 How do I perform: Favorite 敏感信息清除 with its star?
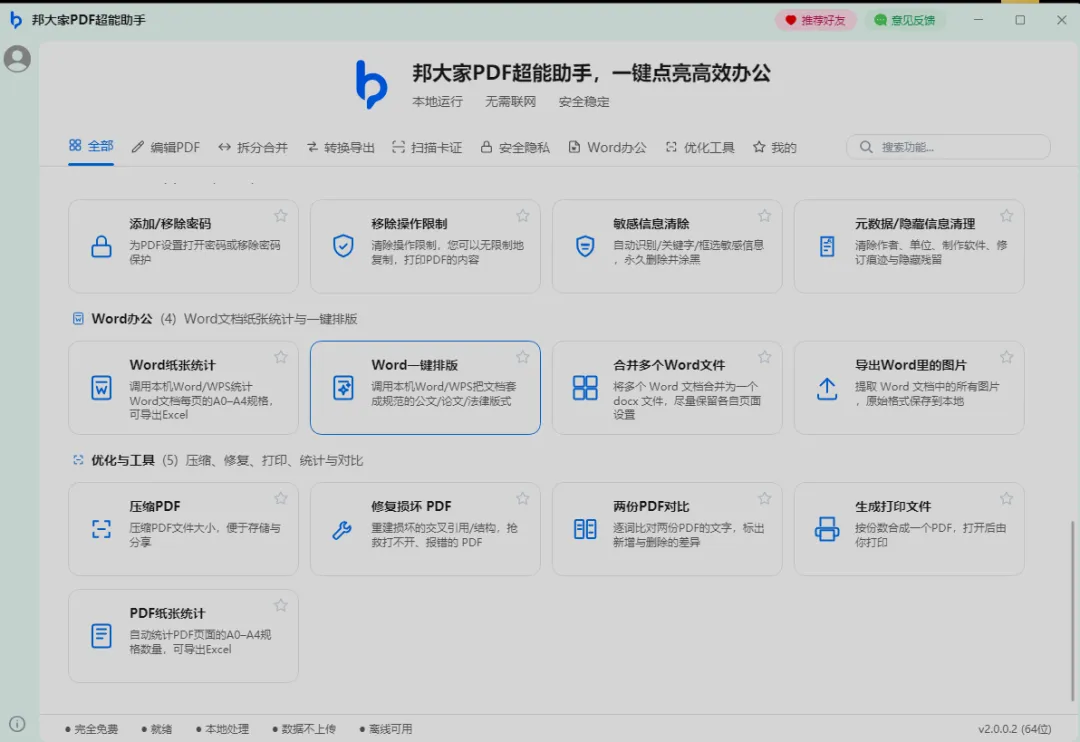pyautogui.click(x=765, y=216)
